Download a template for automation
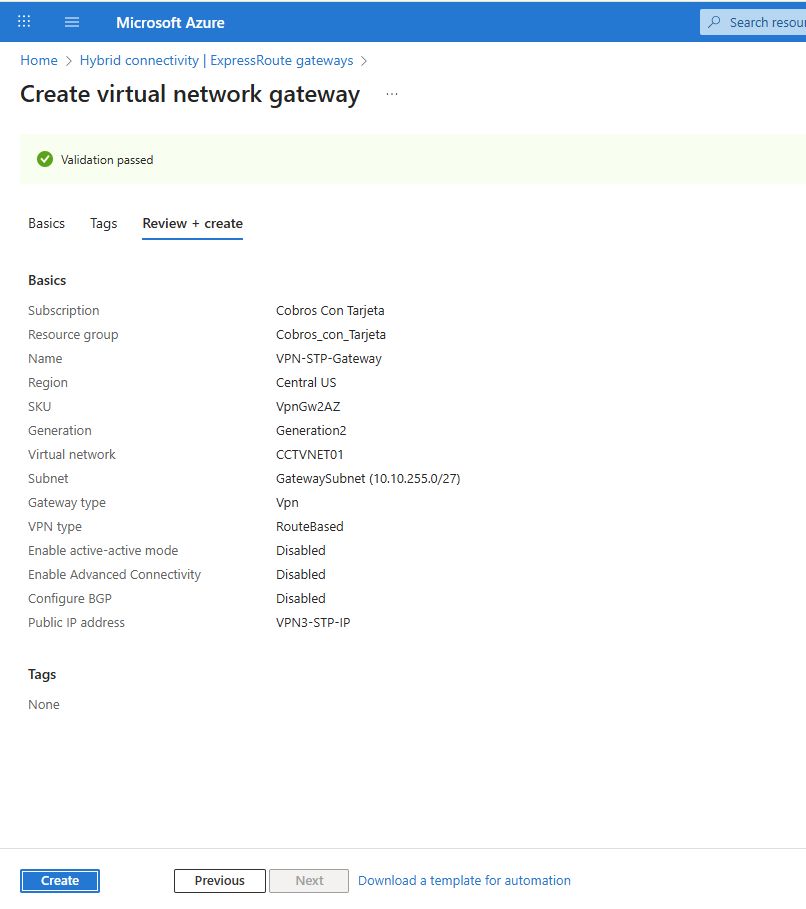806x909 pixels. click(464, 881)
